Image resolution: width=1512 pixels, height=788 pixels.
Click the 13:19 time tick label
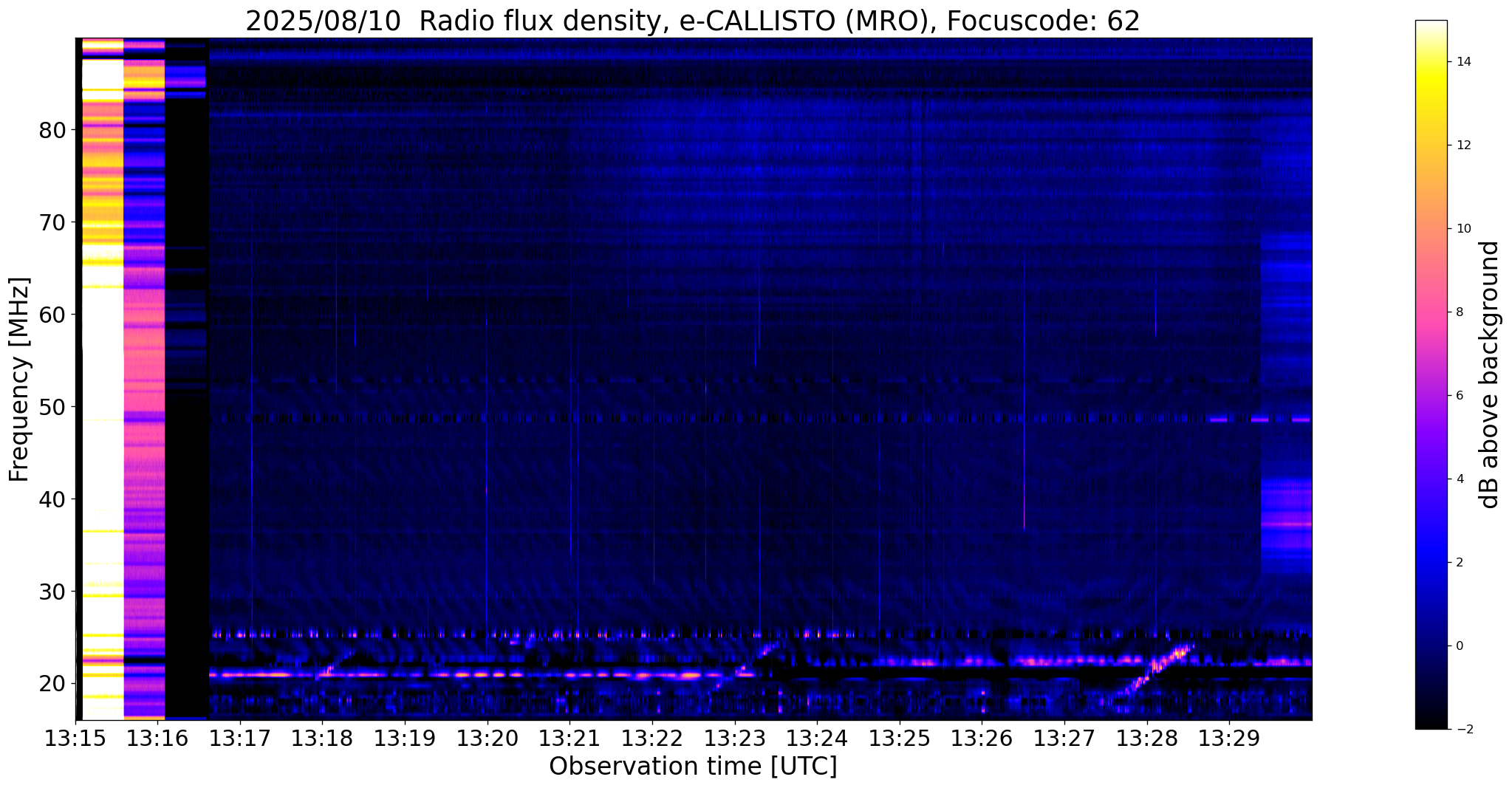click(405, 737)
